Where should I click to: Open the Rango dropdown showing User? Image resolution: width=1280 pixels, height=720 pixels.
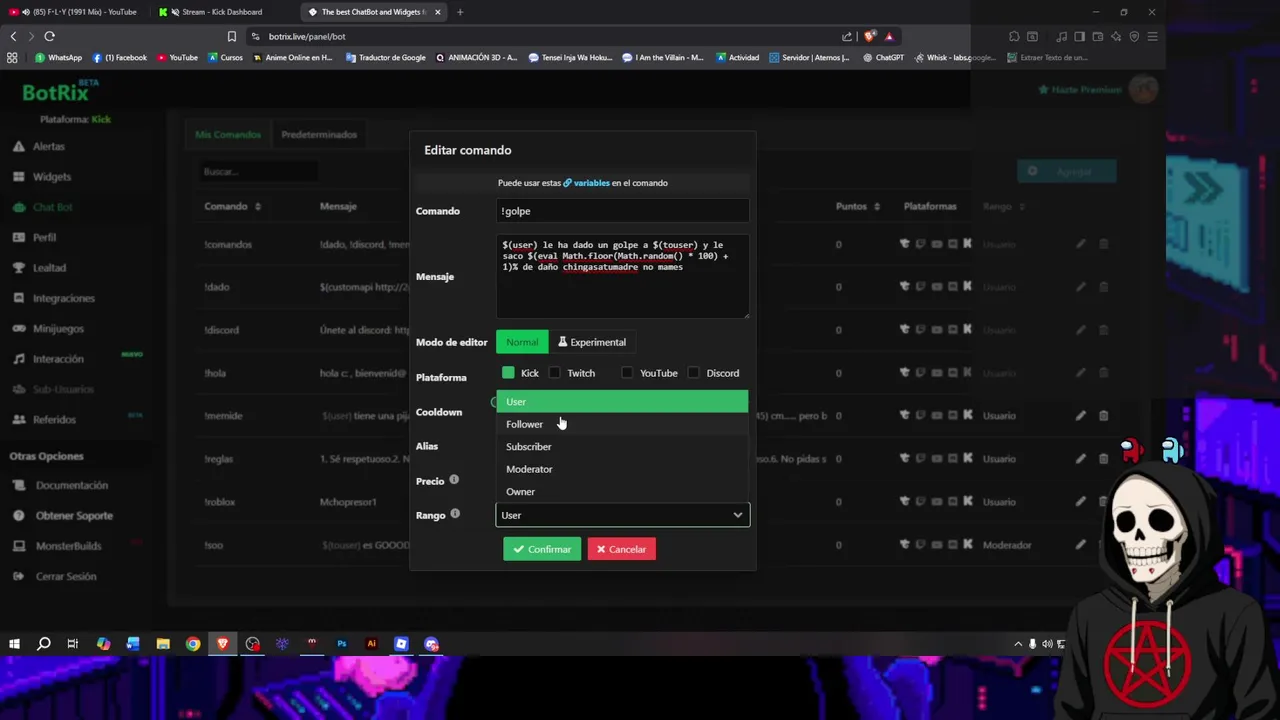[622, 515]
